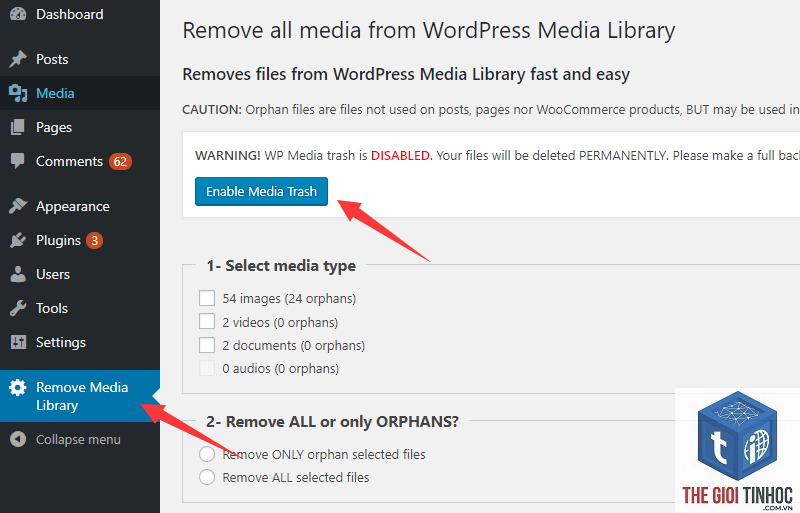800x513 pixels.
Task: Check the 2 videos checkbox
Action: [x=207, y=322]
